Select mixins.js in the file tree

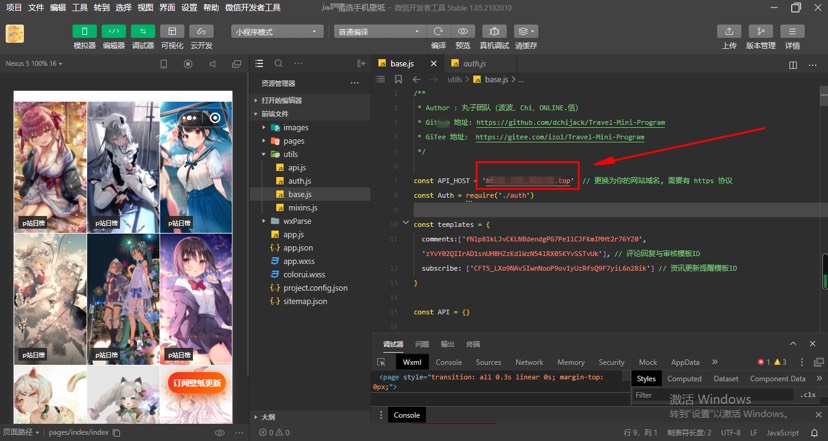click(x=302, y=207)
